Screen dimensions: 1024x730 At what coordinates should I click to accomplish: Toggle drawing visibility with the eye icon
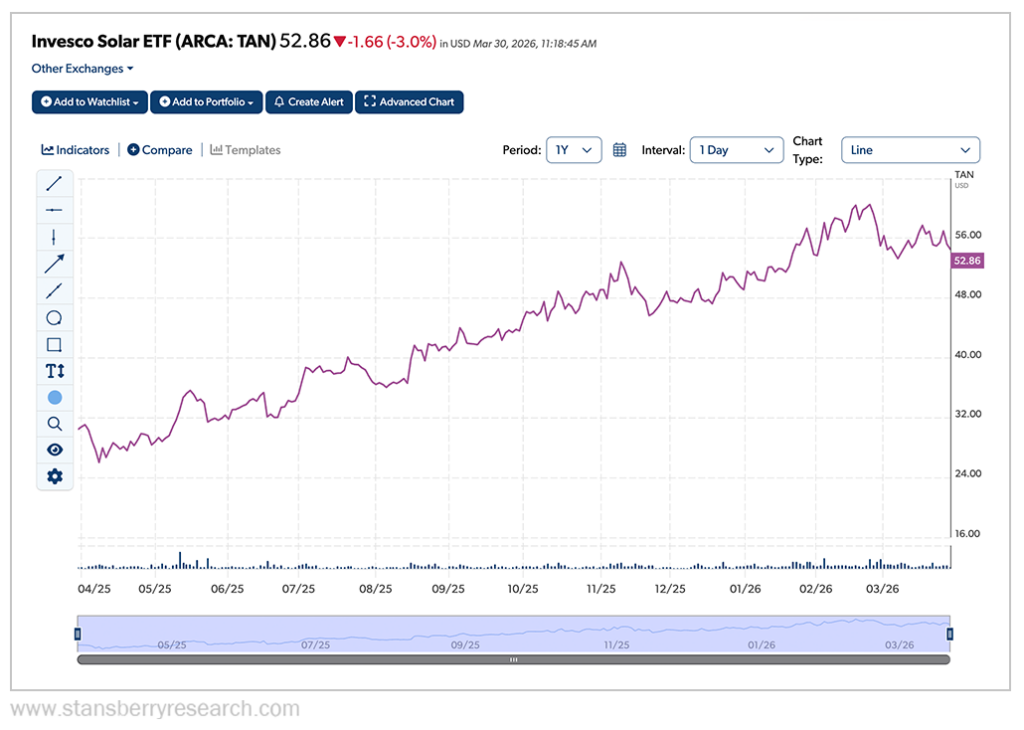[54, 450]
